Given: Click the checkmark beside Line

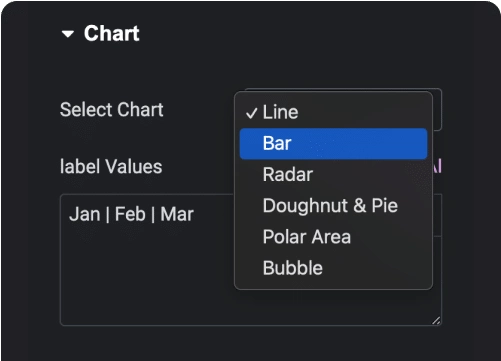Looking at the screenshot, I should click(x=251, y=113).
